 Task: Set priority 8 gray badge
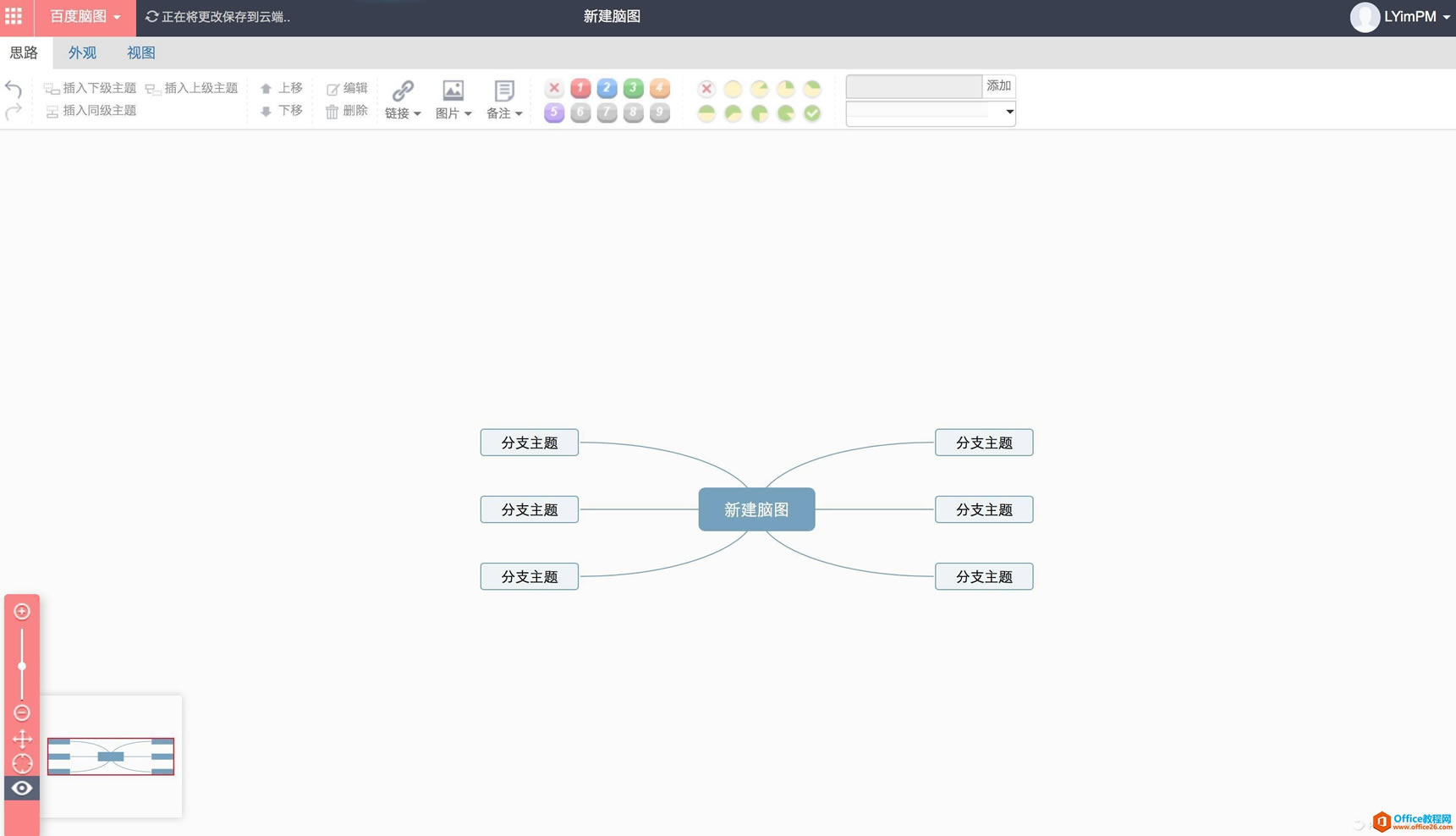pos(633,113)
